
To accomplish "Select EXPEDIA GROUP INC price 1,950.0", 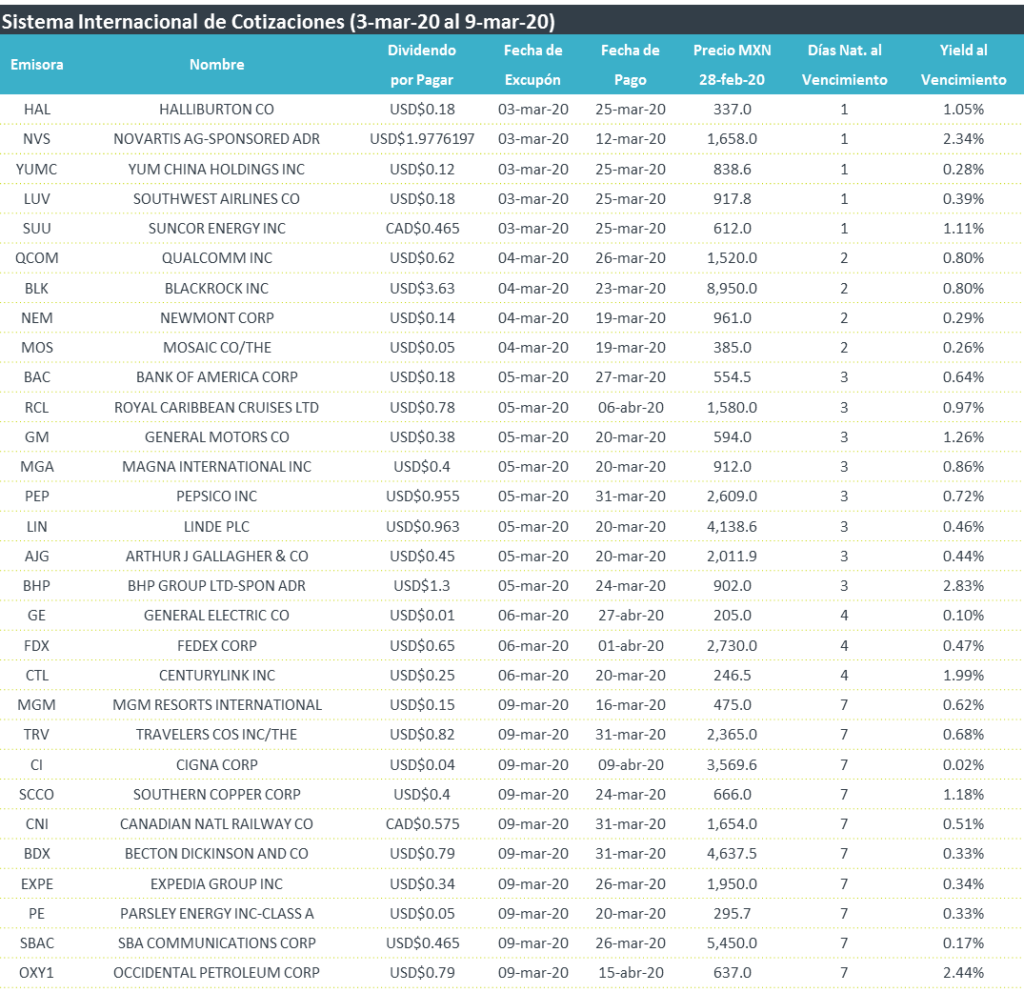I will click(732, 884).
